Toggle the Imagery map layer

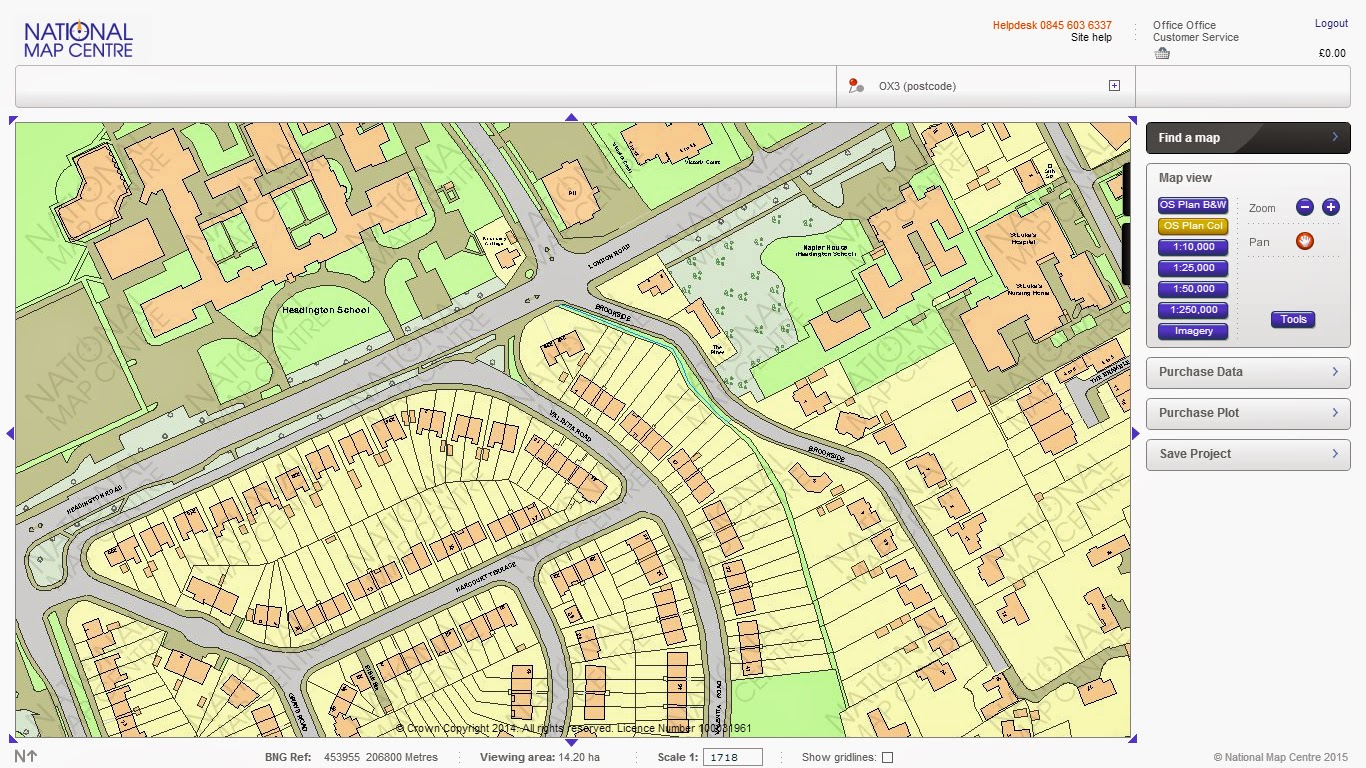coord(1192,331)
